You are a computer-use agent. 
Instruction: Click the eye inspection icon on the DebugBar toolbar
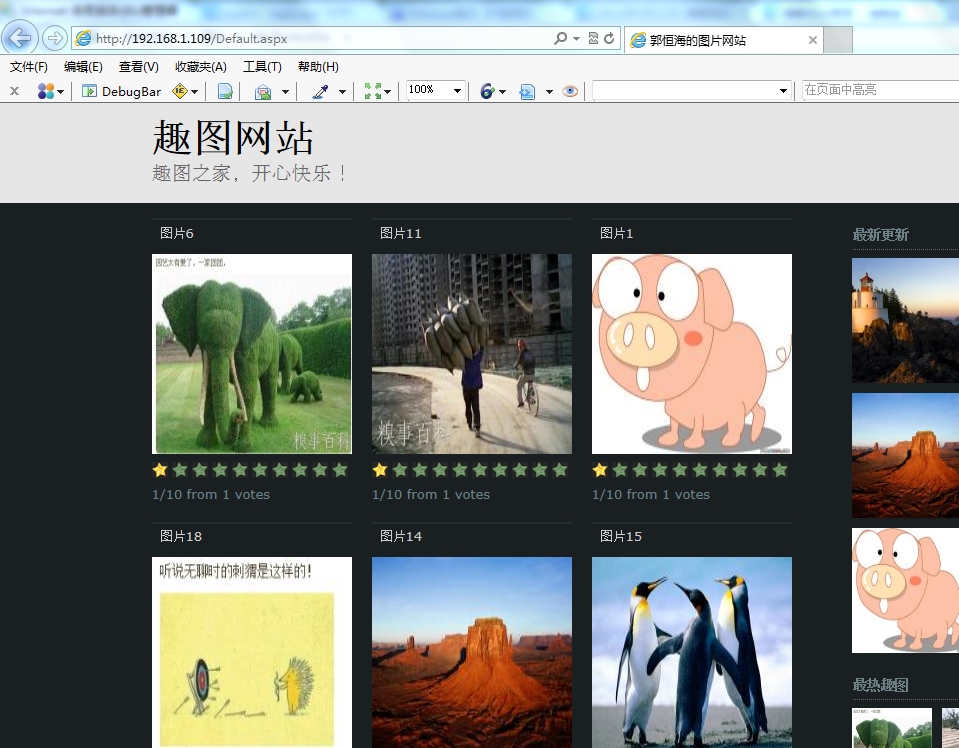(x=569, y=90)
